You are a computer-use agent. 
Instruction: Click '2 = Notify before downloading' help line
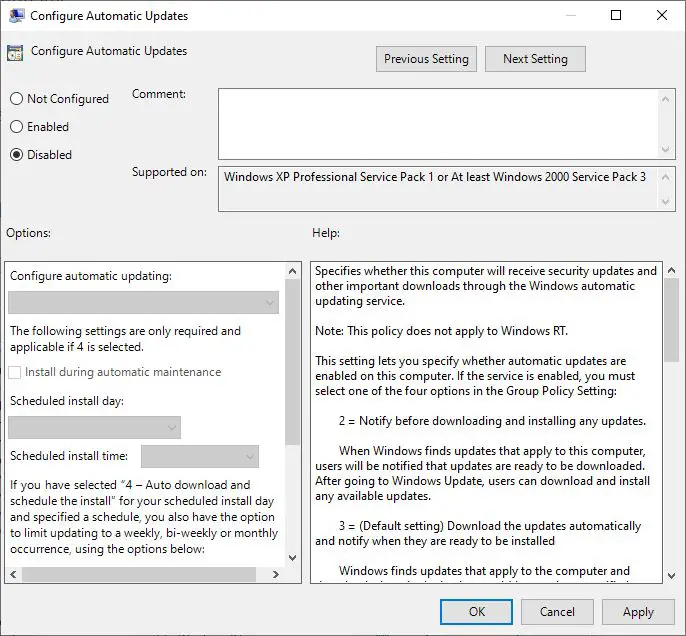[492, 421]
